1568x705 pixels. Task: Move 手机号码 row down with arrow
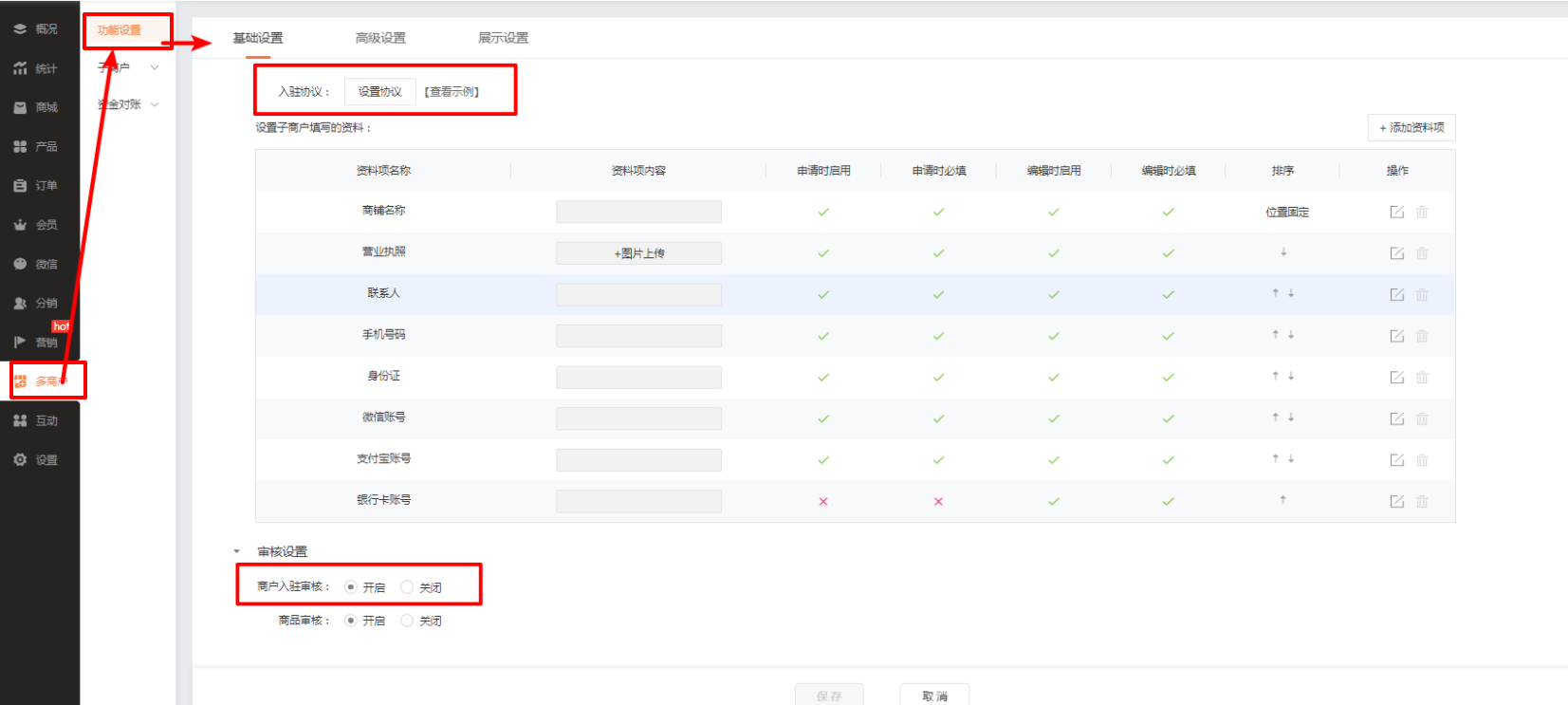point(1291,335)
